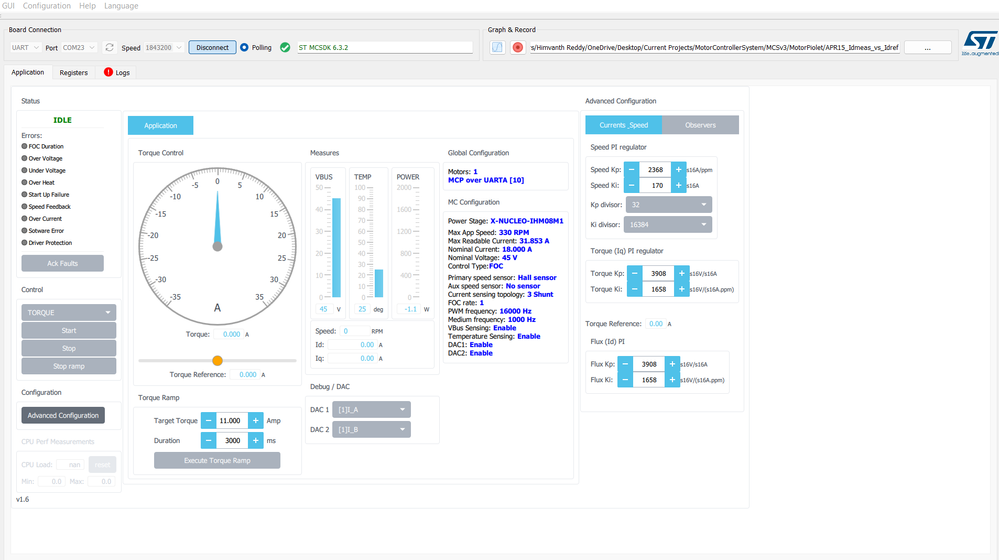Click the orange torque reference slider handle

click(217, 361)
